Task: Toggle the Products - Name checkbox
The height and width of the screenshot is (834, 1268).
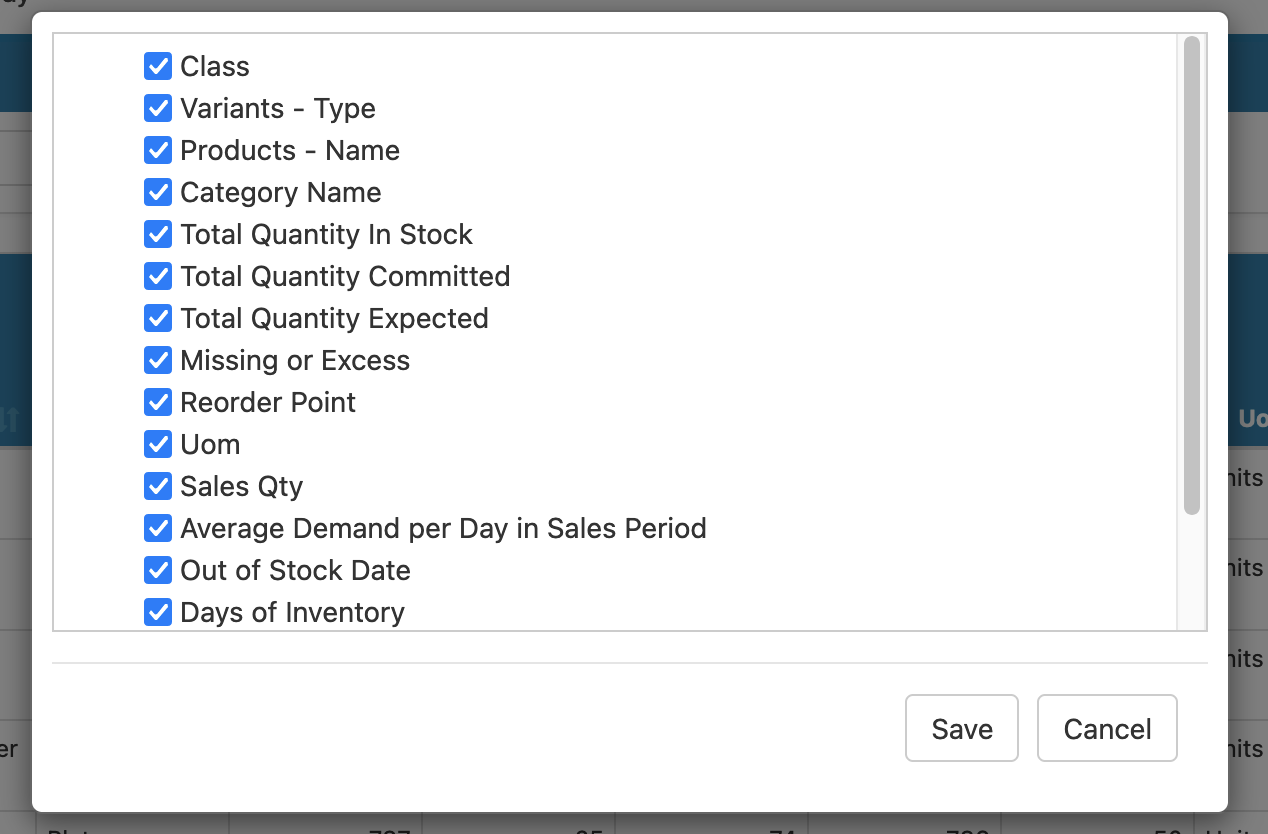Action: [x=158, y=150]
